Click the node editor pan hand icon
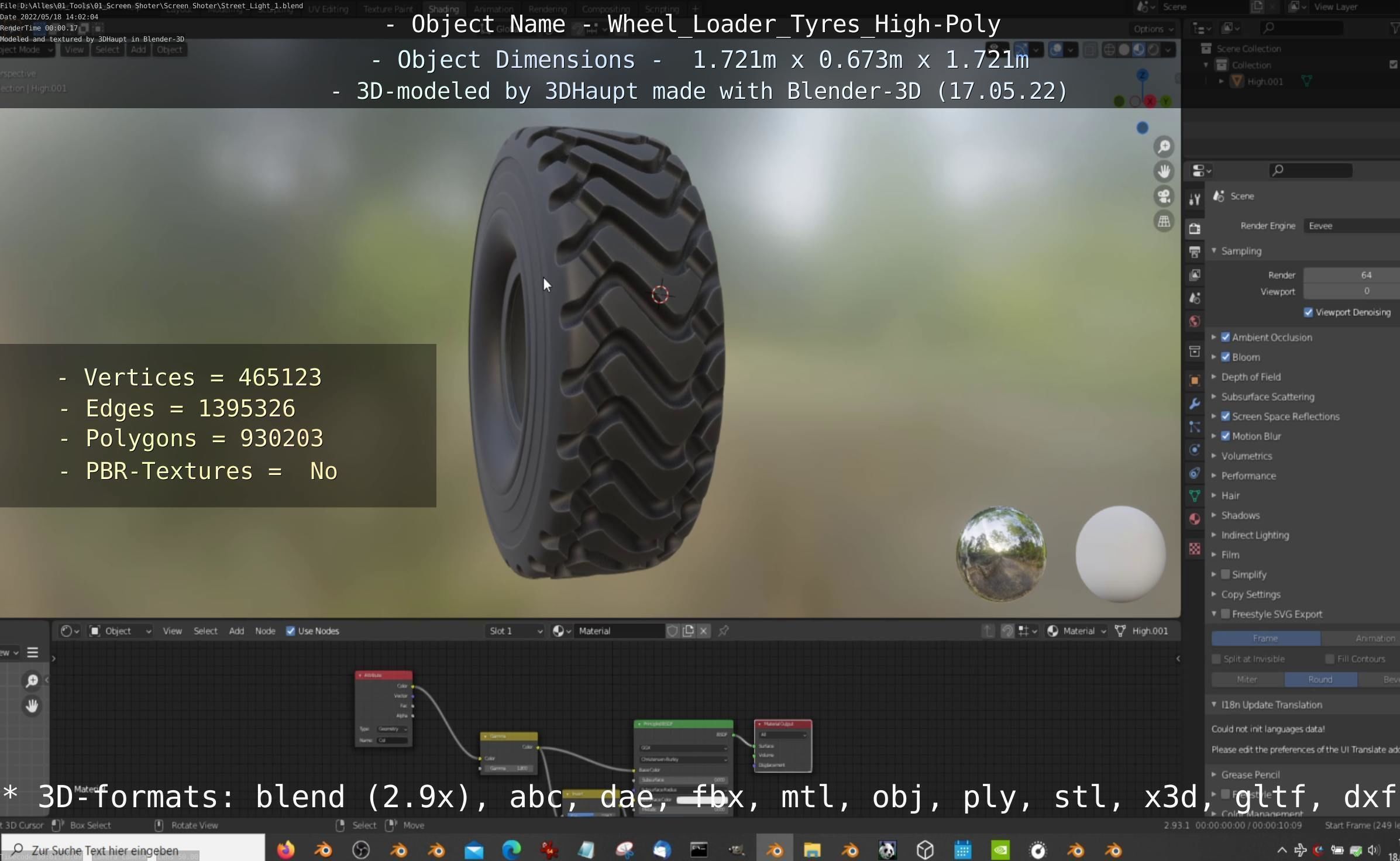 click(x=32, y=706)
